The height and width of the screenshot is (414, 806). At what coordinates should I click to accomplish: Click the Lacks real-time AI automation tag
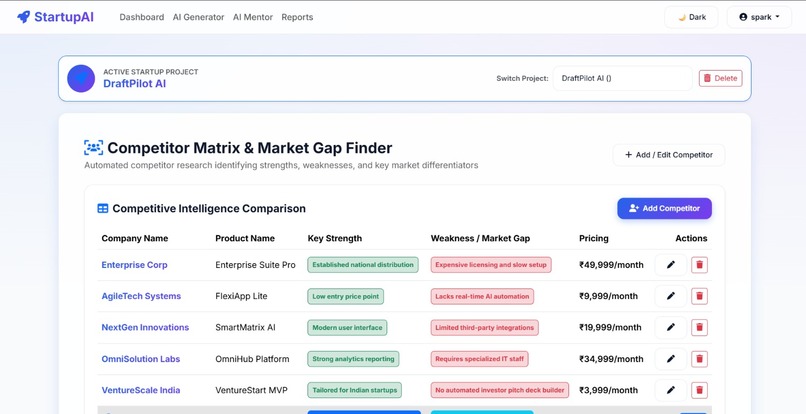pyautogui.click(x=482, y=296)
